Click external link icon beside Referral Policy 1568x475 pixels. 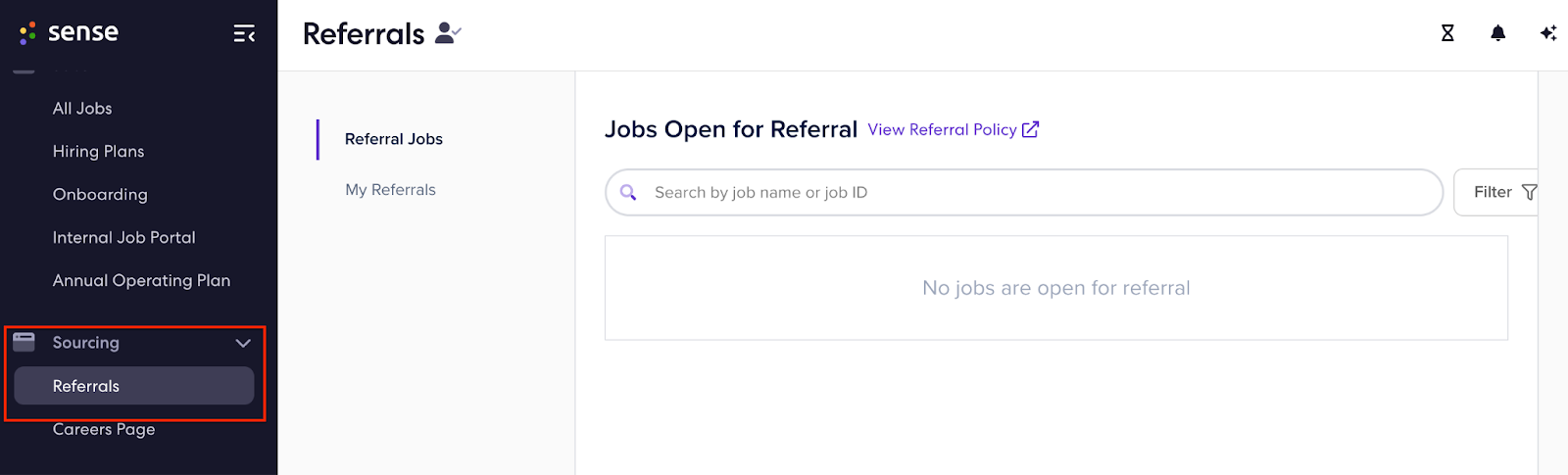coord(1030,129)
